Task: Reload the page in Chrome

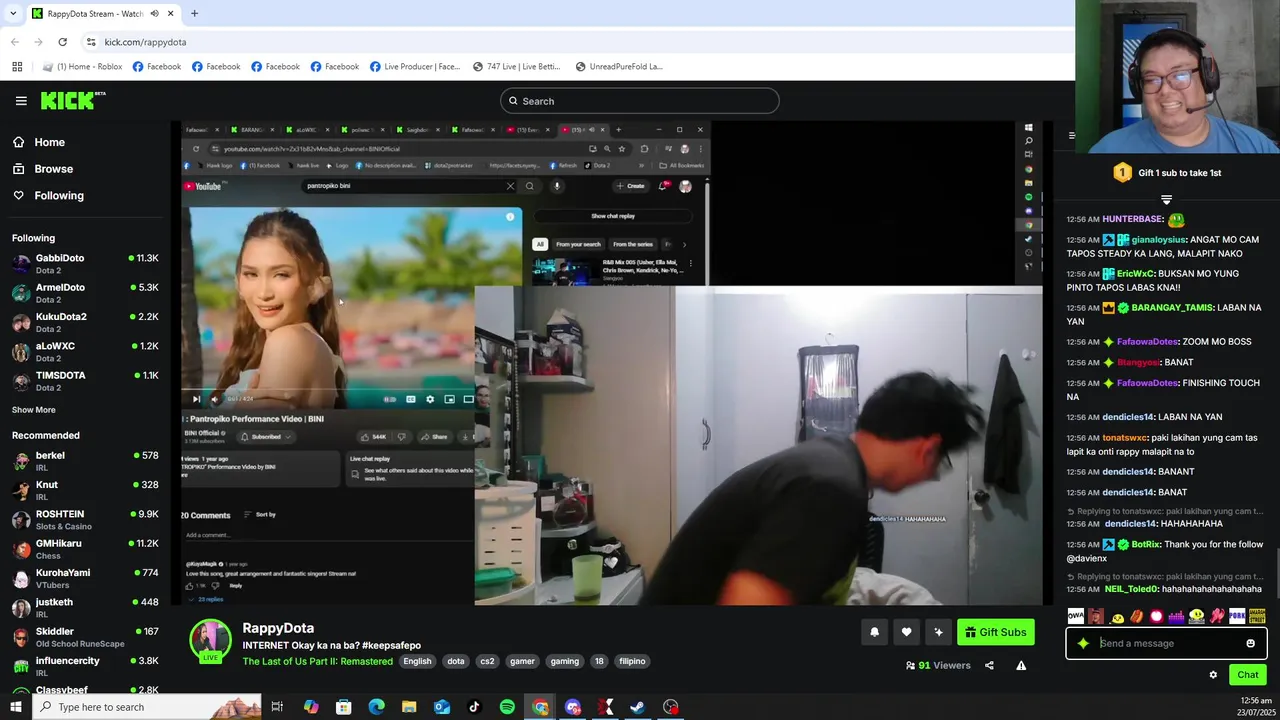Action: (x=62, y=42)
